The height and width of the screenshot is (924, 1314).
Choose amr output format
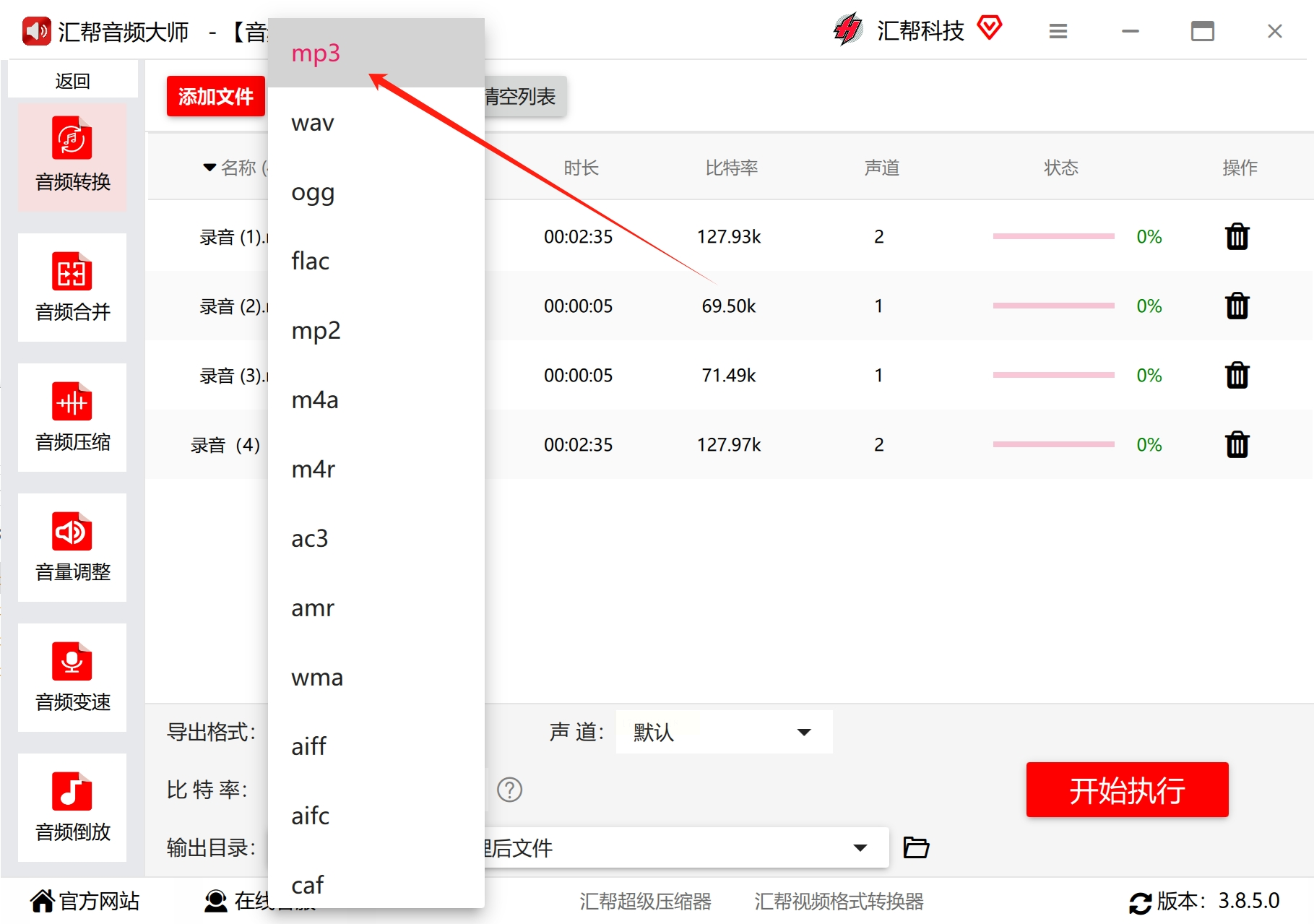[376, 608]
